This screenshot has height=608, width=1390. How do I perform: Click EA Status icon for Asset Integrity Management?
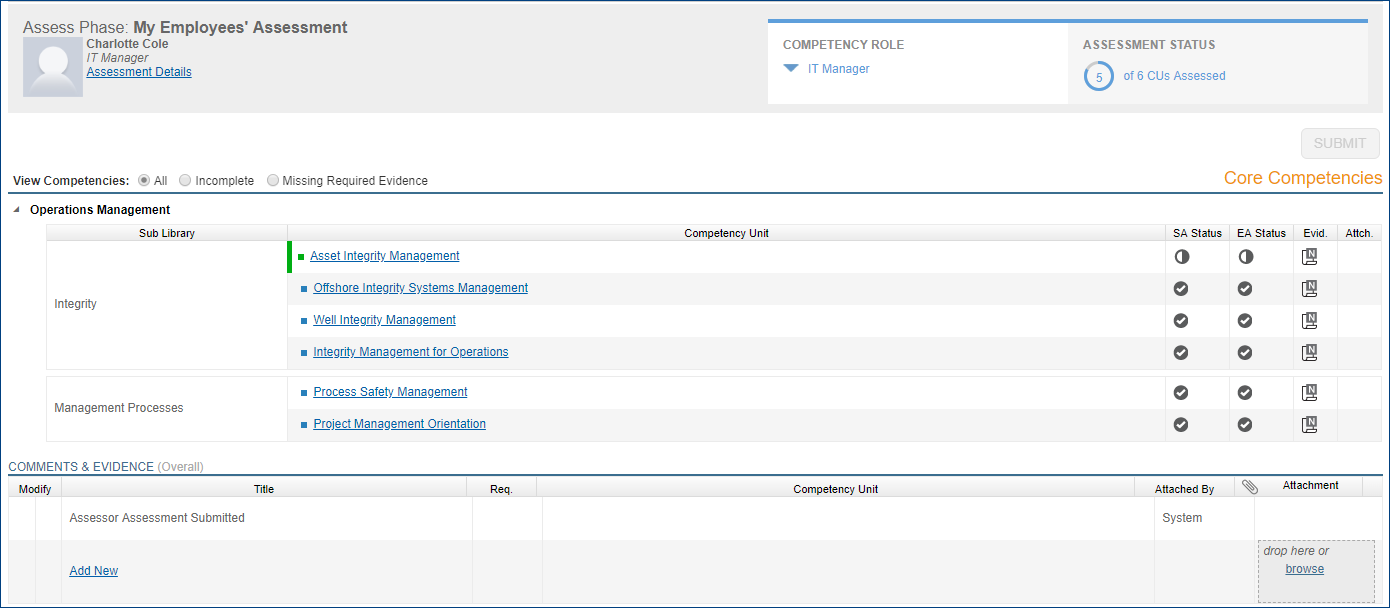pyautogui.click(x=1245, y=257)
